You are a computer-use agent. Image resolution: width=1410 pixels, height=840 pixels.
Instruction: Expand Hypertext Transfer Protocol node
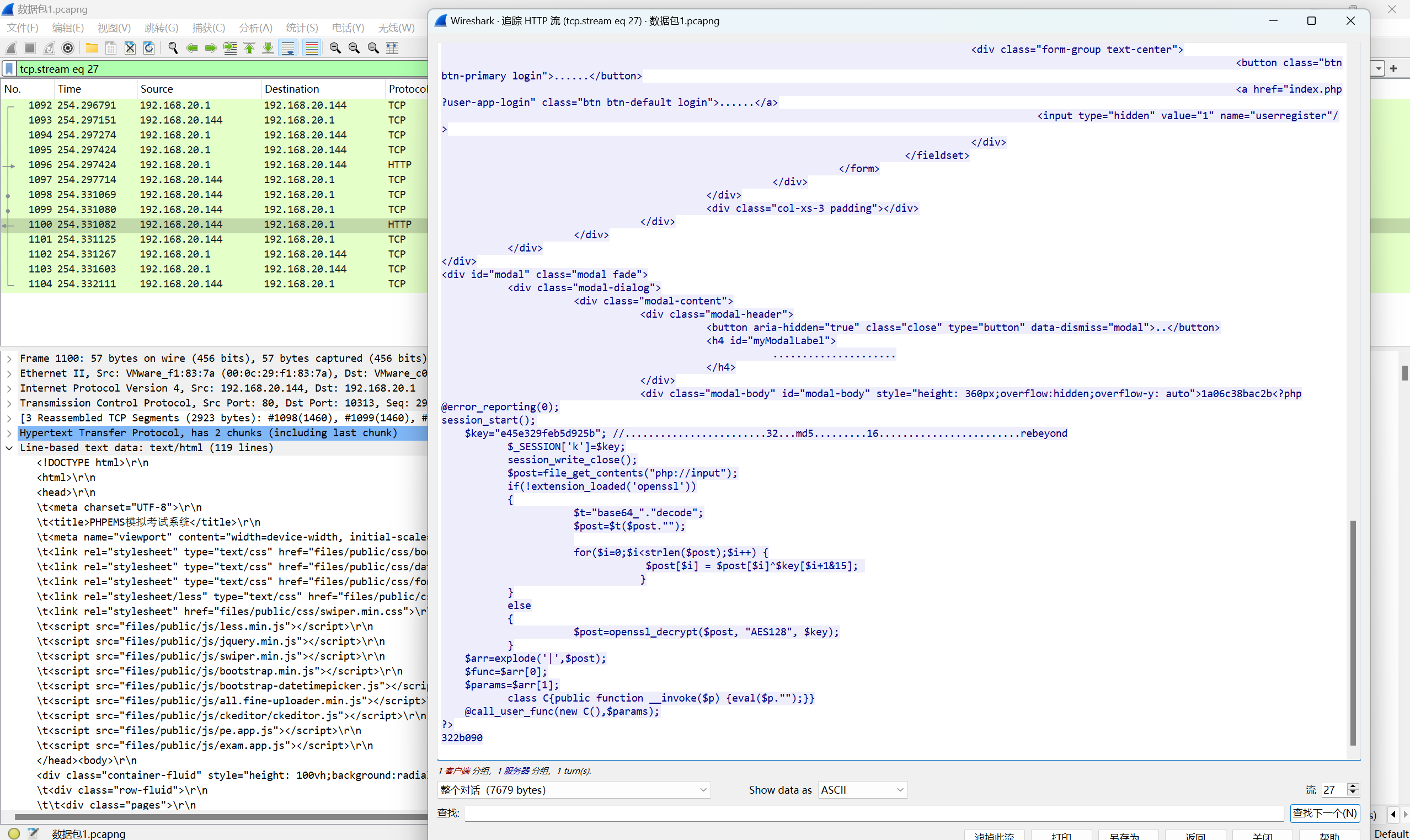(9, 433)
